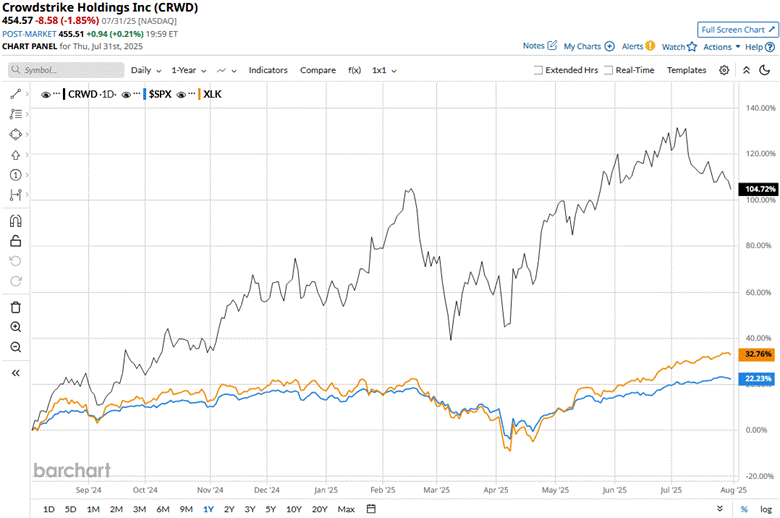Click the orange XLK series color bar

coord(199,94)
